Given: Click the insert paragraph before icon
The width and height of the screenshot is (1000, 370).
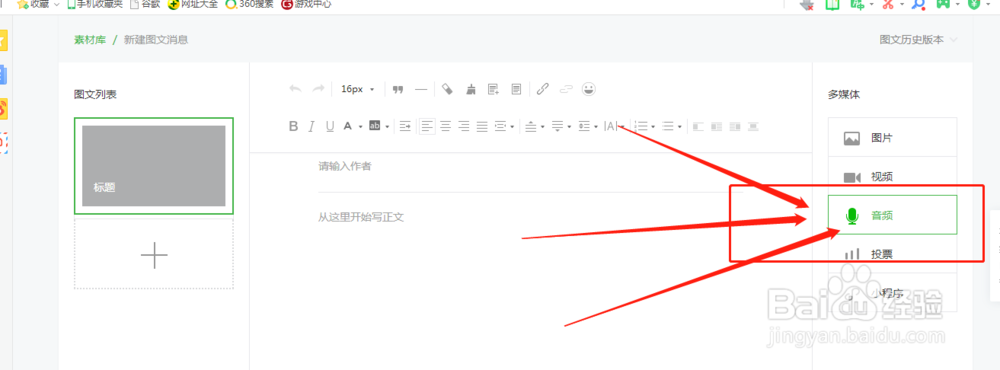Looking at the screenshot, I should (494, 89).
